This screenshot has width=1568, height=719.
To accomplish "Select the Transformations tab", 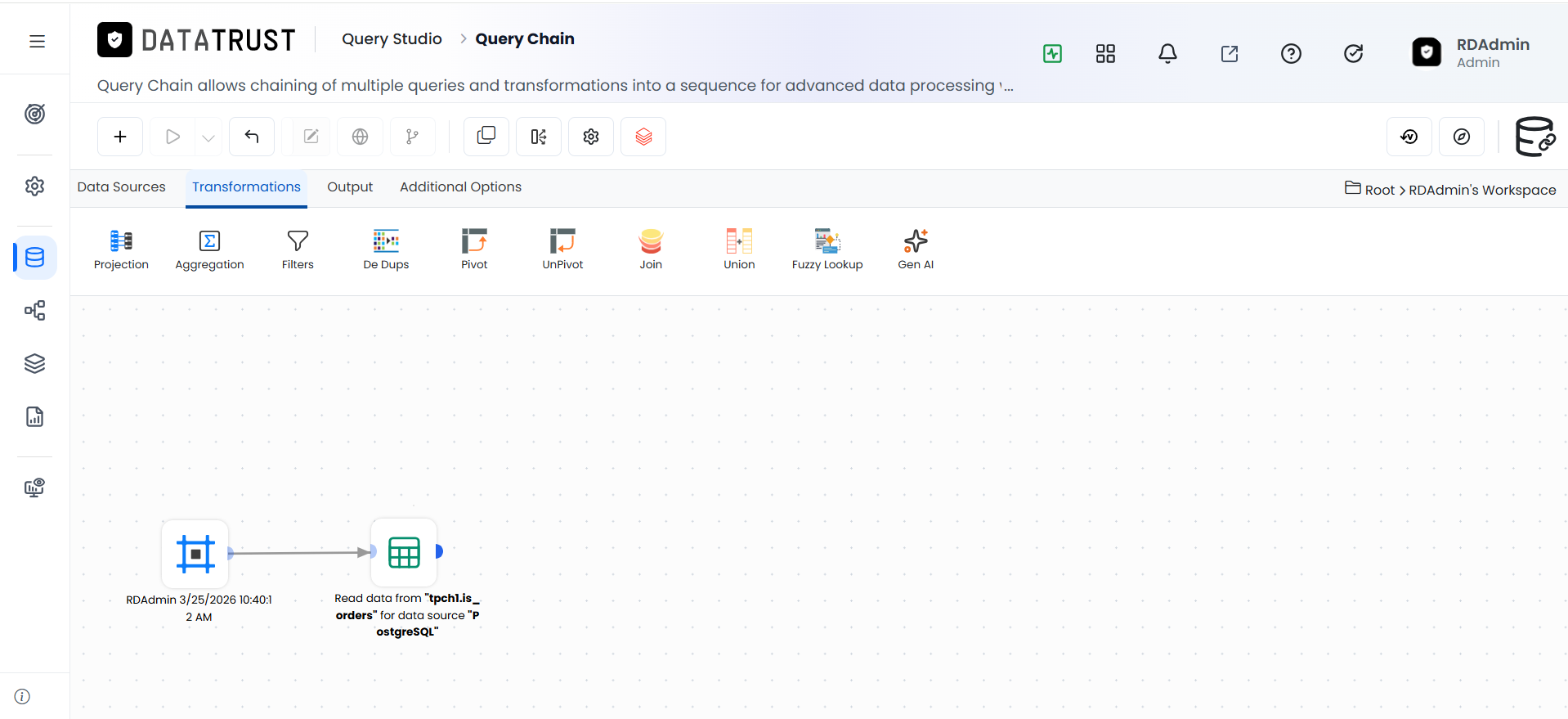I will 246,187.
